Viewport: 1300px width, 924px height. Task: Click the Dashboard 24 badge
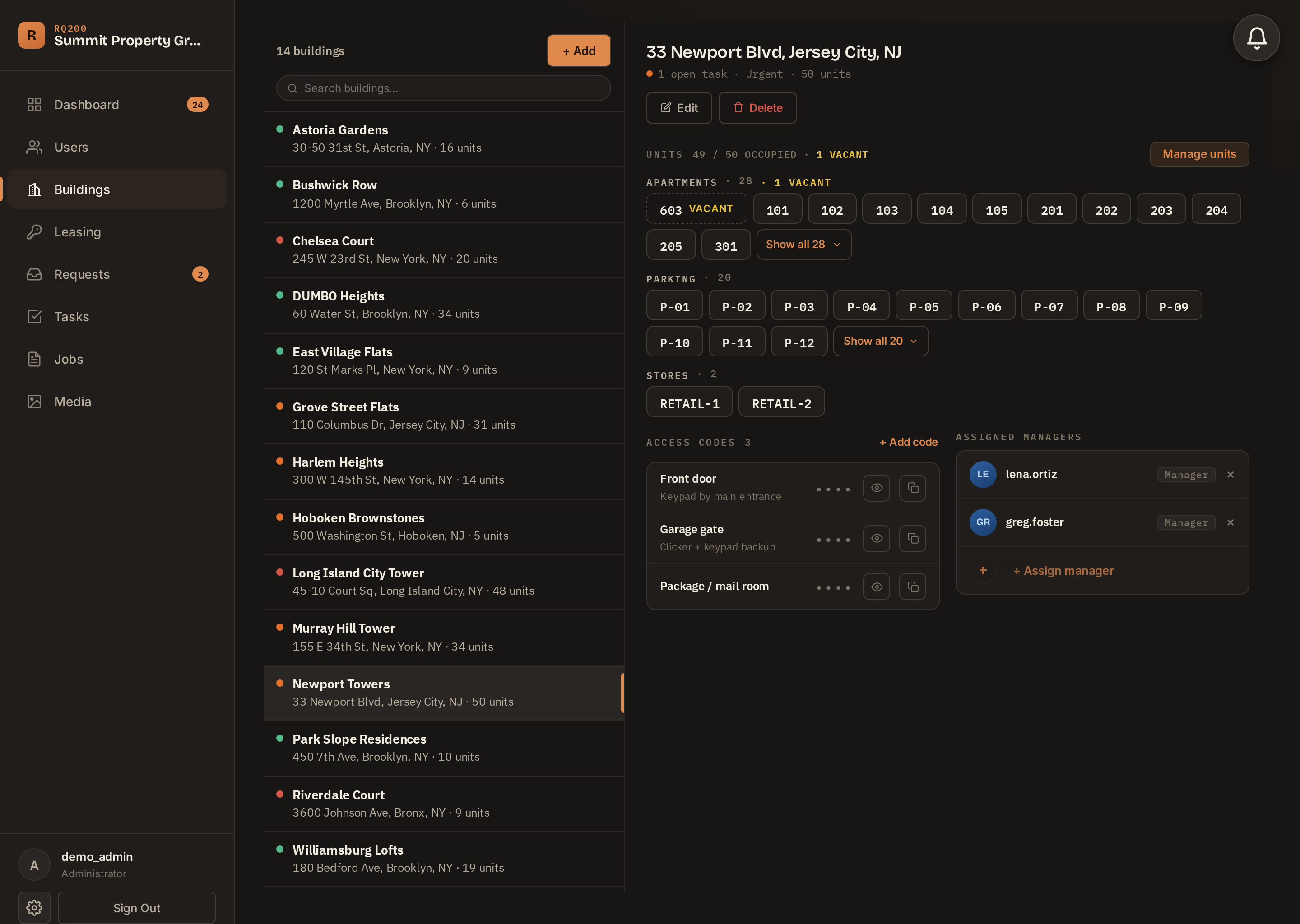(198, 105)
